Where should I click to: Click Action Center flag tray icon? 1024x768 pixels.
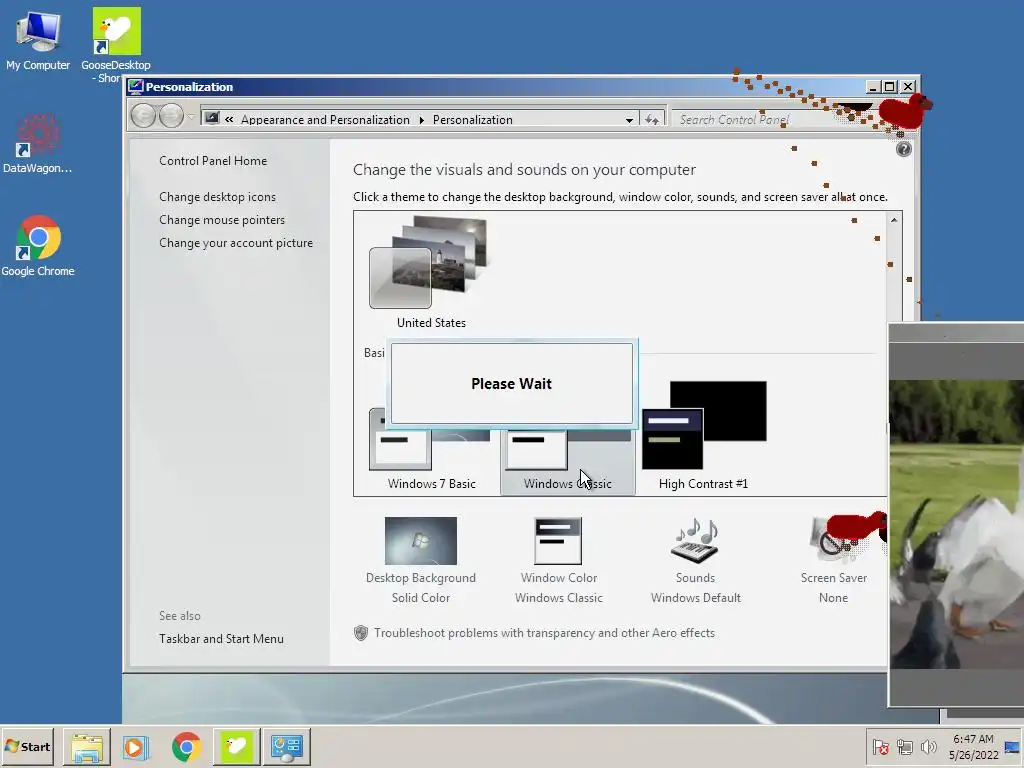[880, 747]
